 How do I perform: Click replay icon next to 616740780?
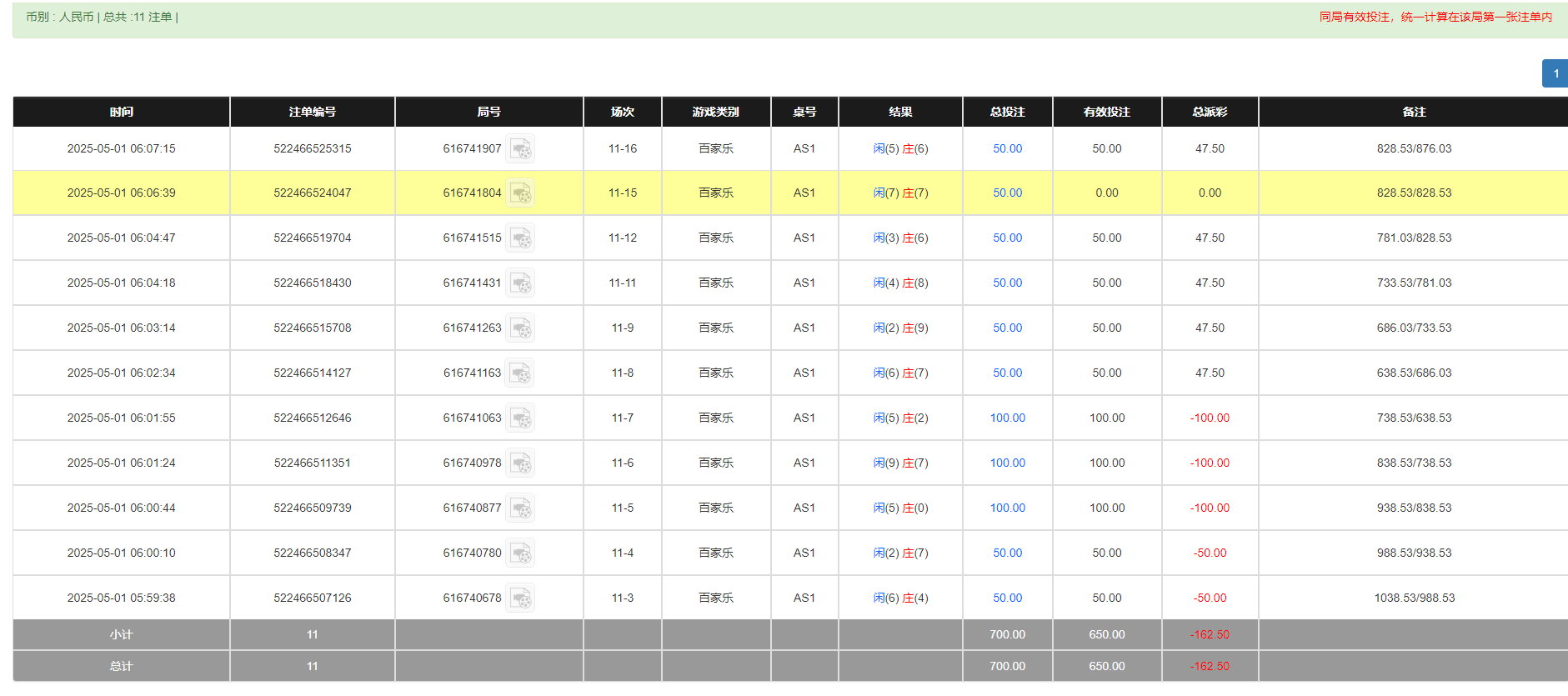point(521,553)
